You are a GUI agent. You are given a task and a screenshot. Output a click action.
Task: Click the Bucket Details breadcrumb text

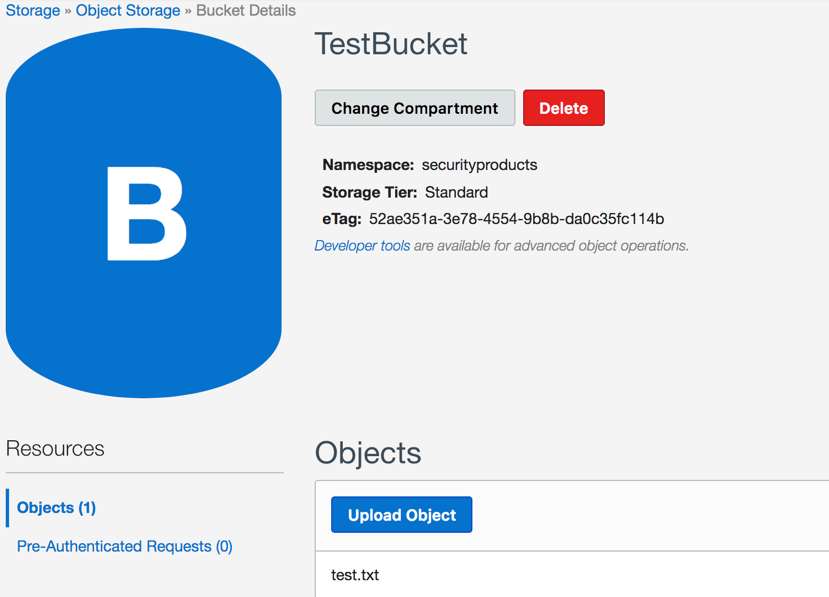pyautogui.click(x=246, y=11)
